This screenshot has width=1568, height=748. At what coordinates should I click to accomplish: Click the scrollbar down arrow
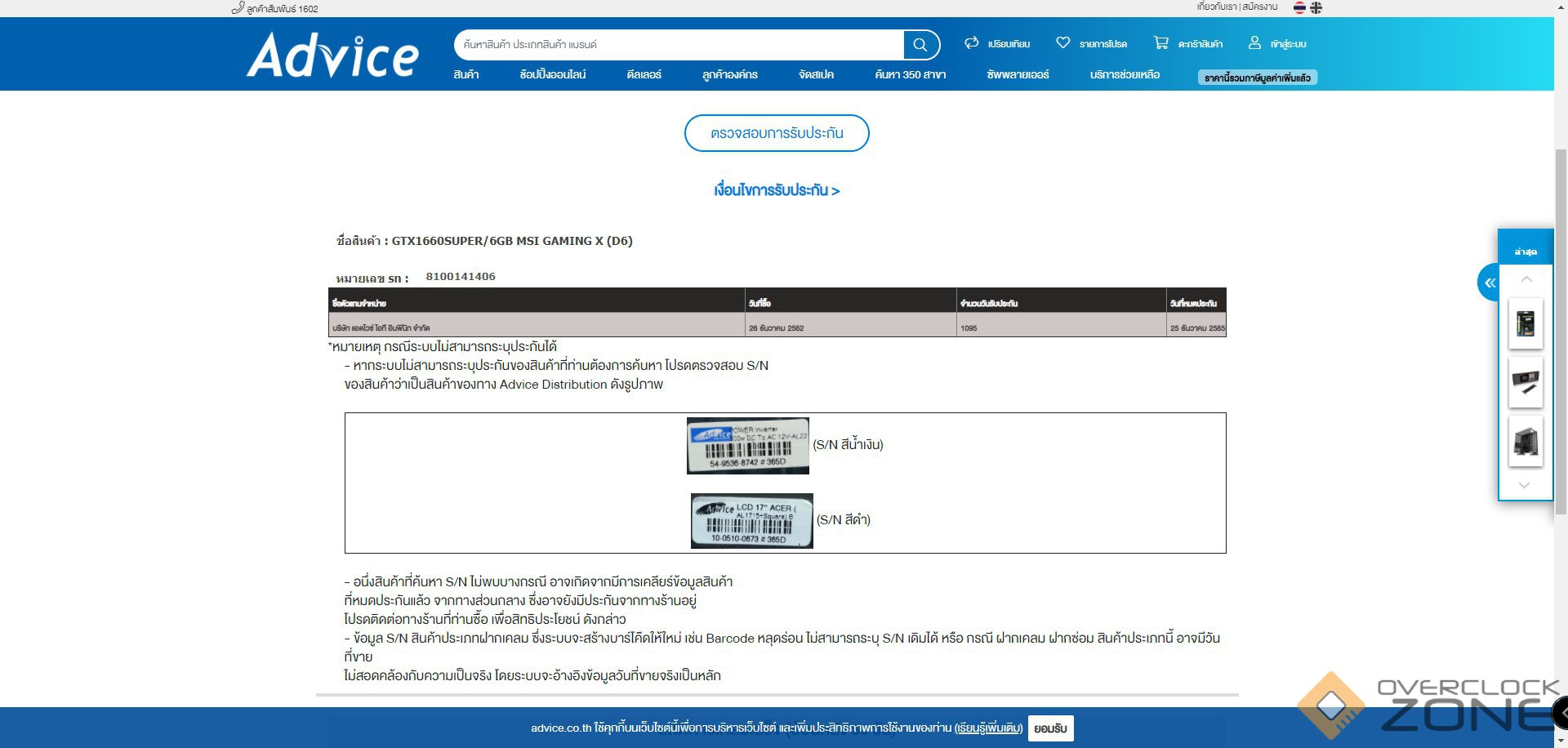(1561, 741)
